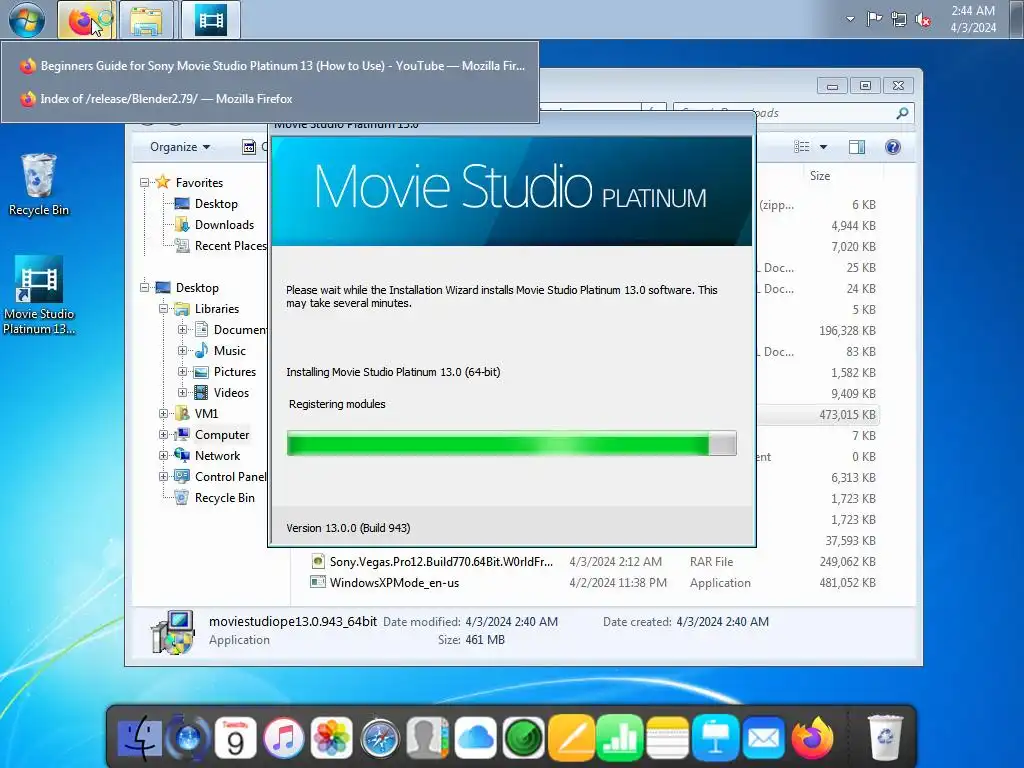Click the change your view icon
The height and width of the screenshot is (768, 1024).
[x=801, y=147]
